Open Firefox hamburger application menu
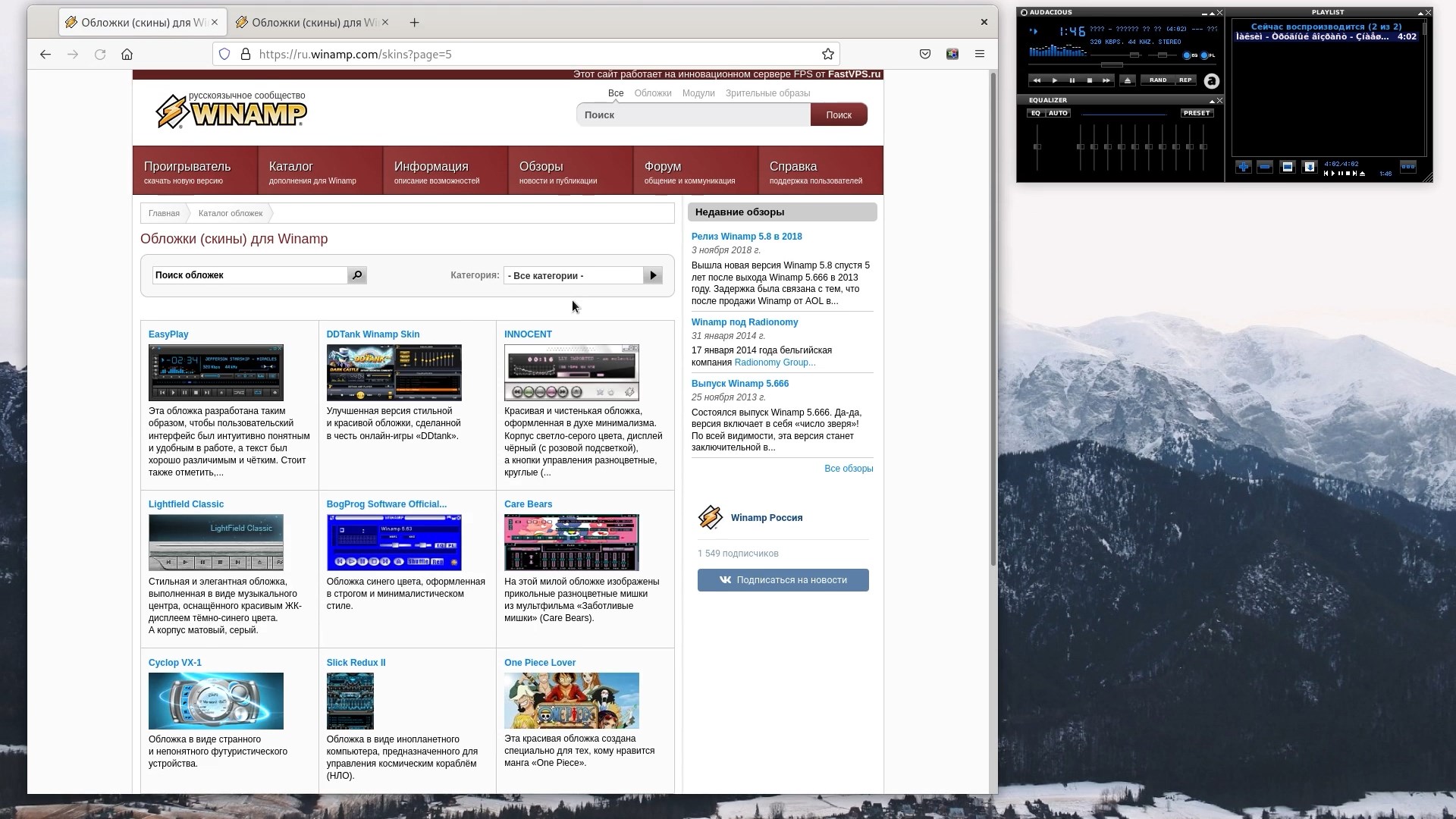Viewport: 1456px width, 819px height. 980,55
